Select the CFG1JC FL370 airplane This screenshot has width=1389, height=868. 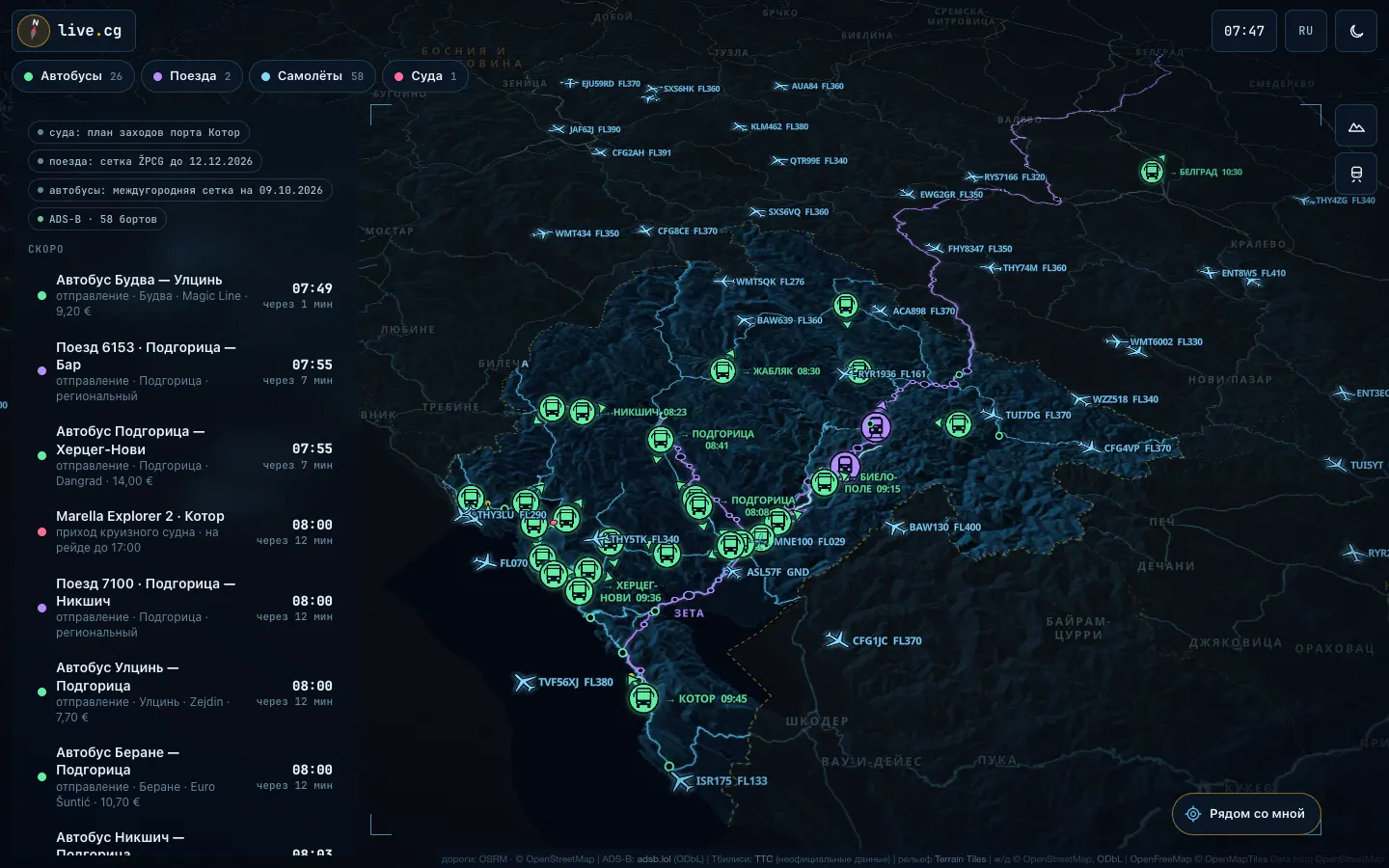coord(836,639)
